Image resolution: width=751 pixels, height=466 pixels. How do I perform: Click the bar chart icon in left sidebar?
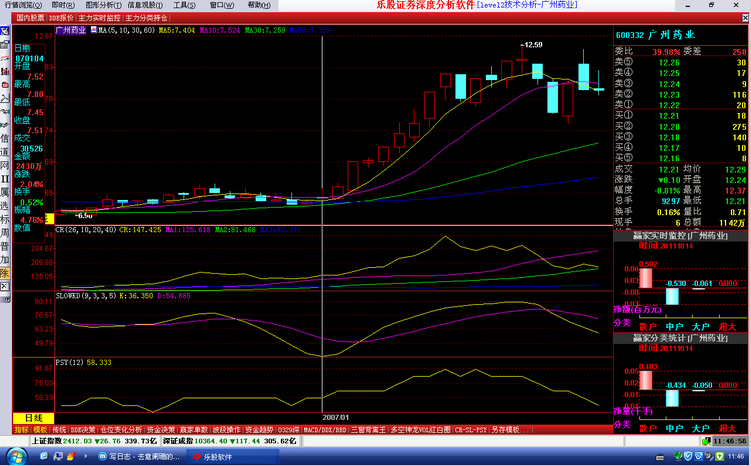(x=5, y=71)
